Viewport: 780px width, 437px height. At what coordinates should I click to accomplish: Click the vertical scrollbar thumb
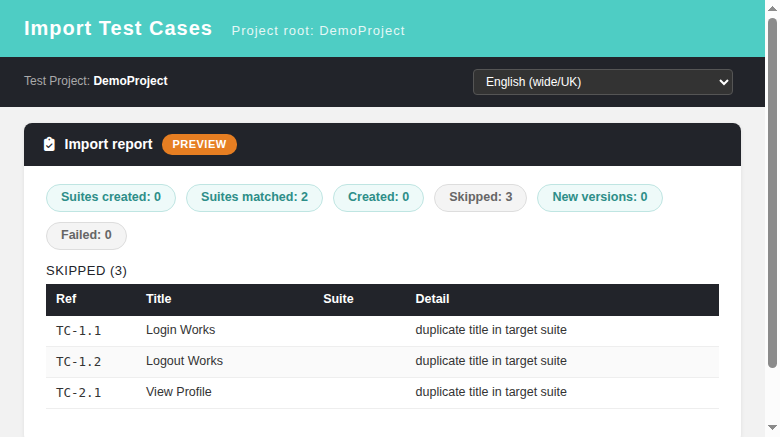pos(772,193)
